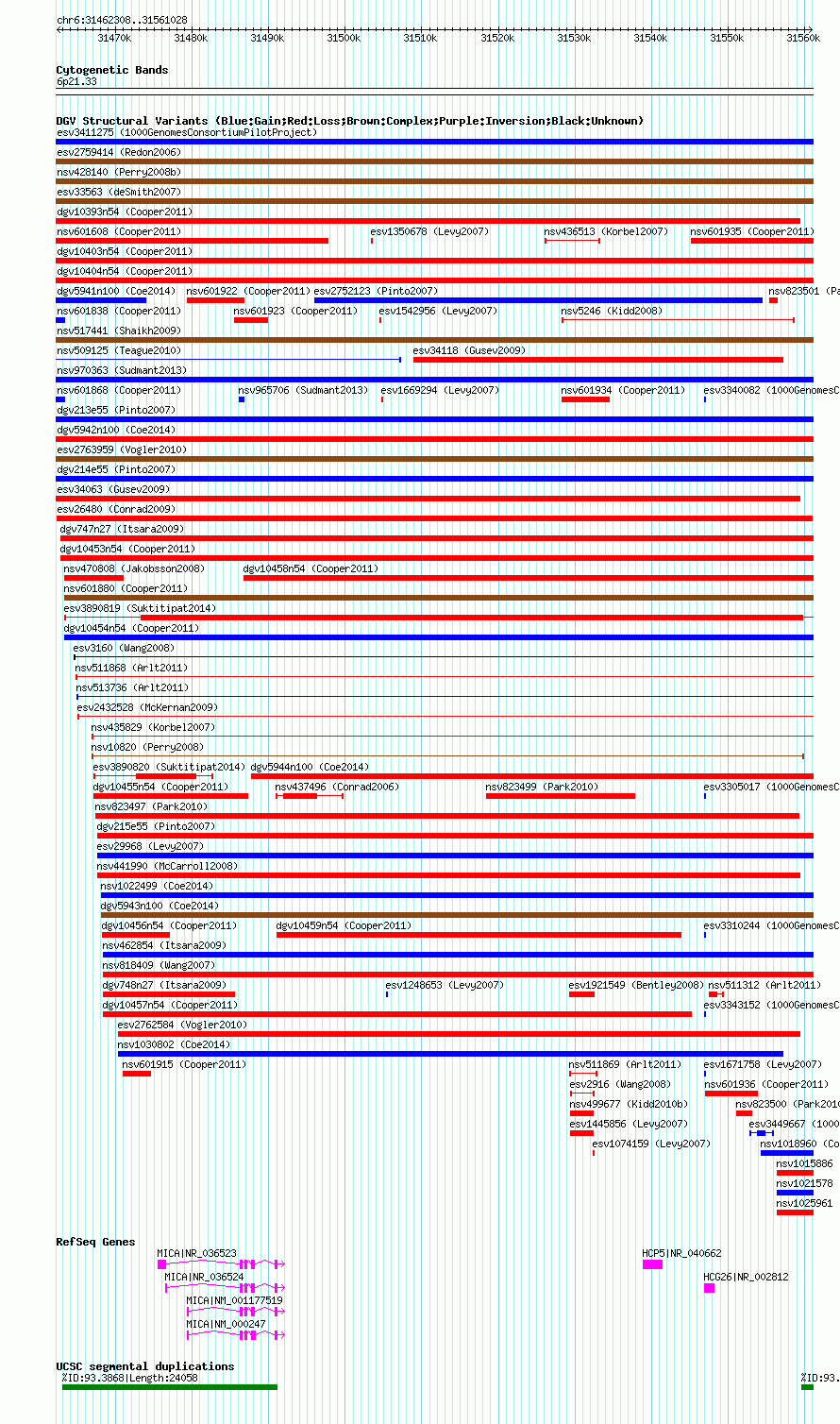The height and width of the screenshot is (1424, 840).
Task: Select the esv2752123 (Pinto2007) blue gain bar
Action: pos(538,300)
